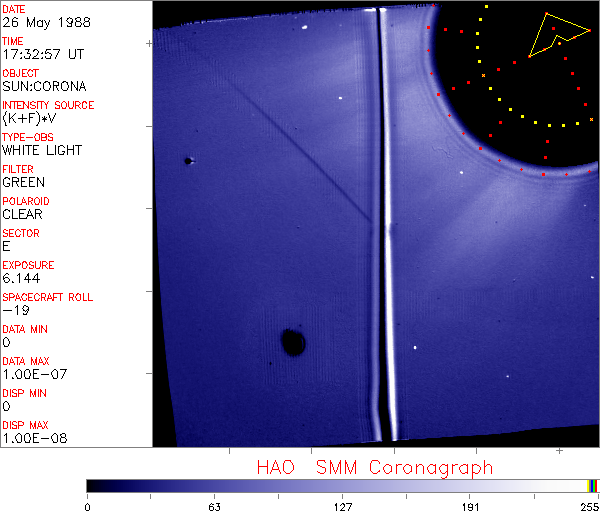Click the yellow triangle north pointer outline

coord(559,35)
